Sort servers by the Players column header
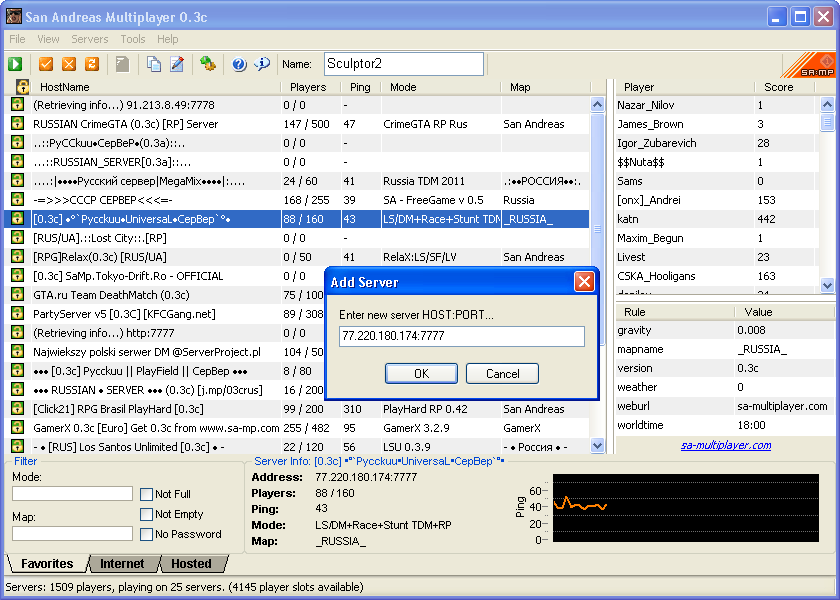 click(311, 87)
